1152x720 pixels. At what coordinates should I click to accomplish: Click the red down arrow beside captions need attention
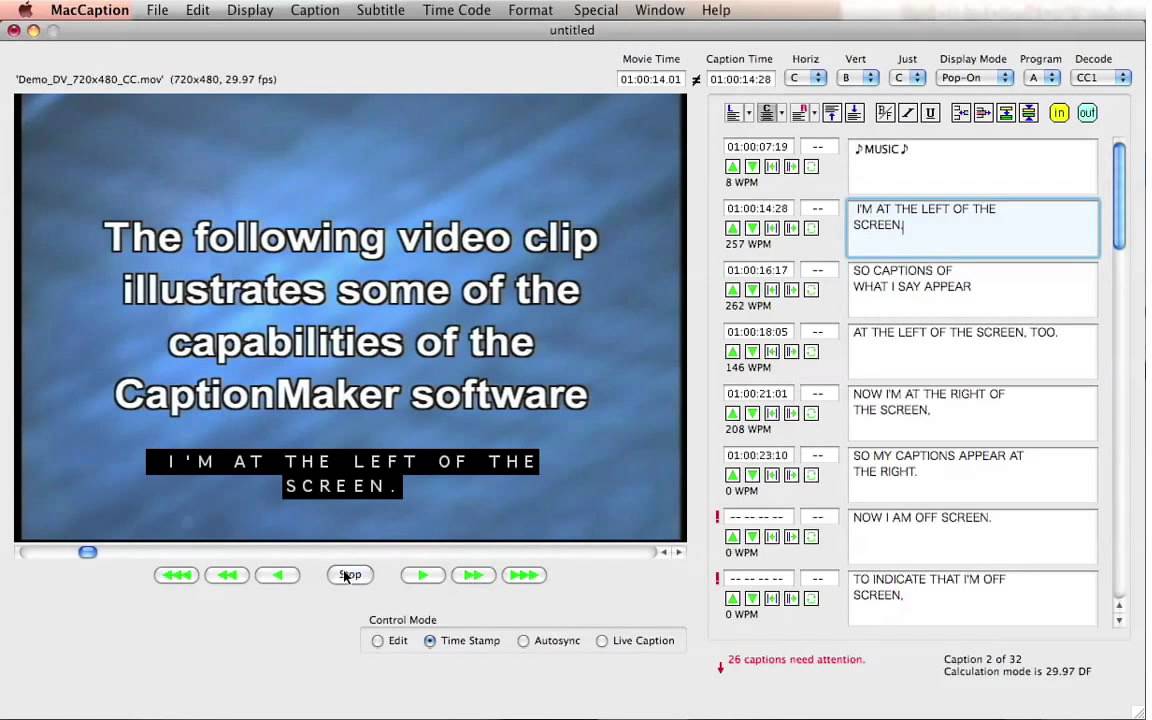tap(721, 666)
